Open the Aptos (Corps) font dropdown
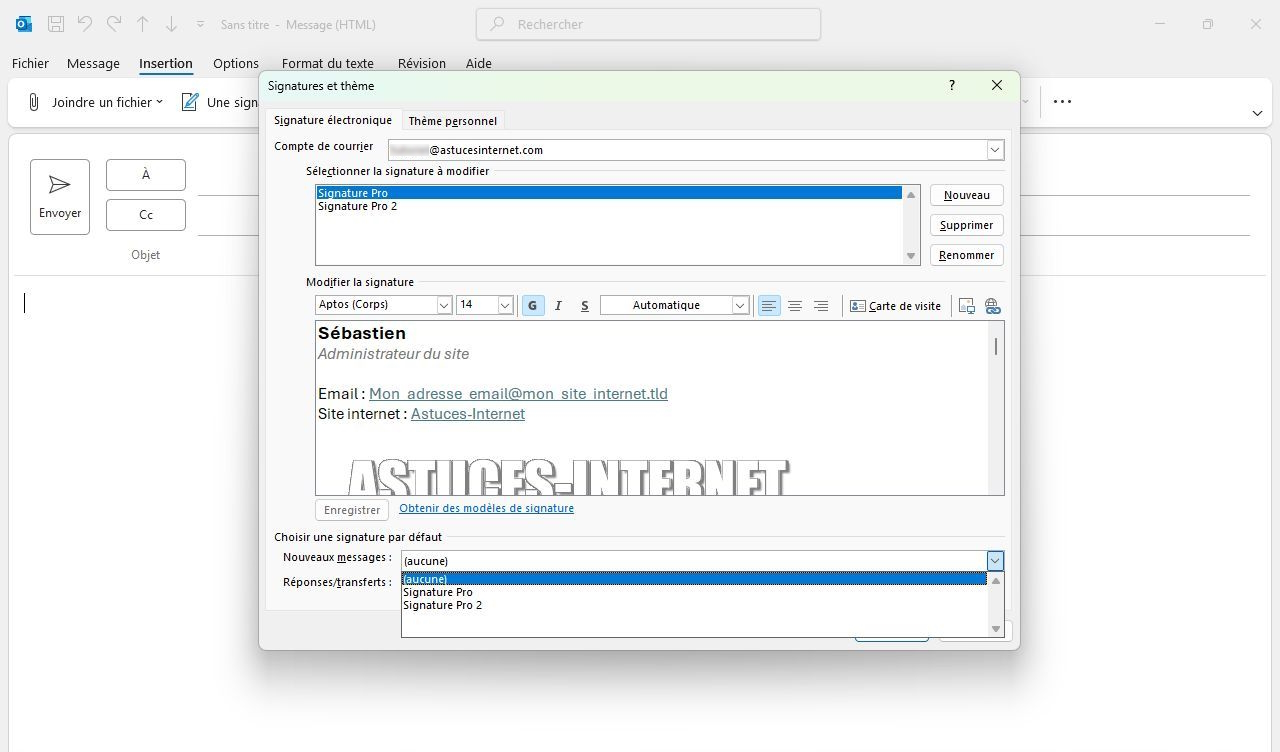Viewport: 1280px width, 752px height. (x=444, y=305)
